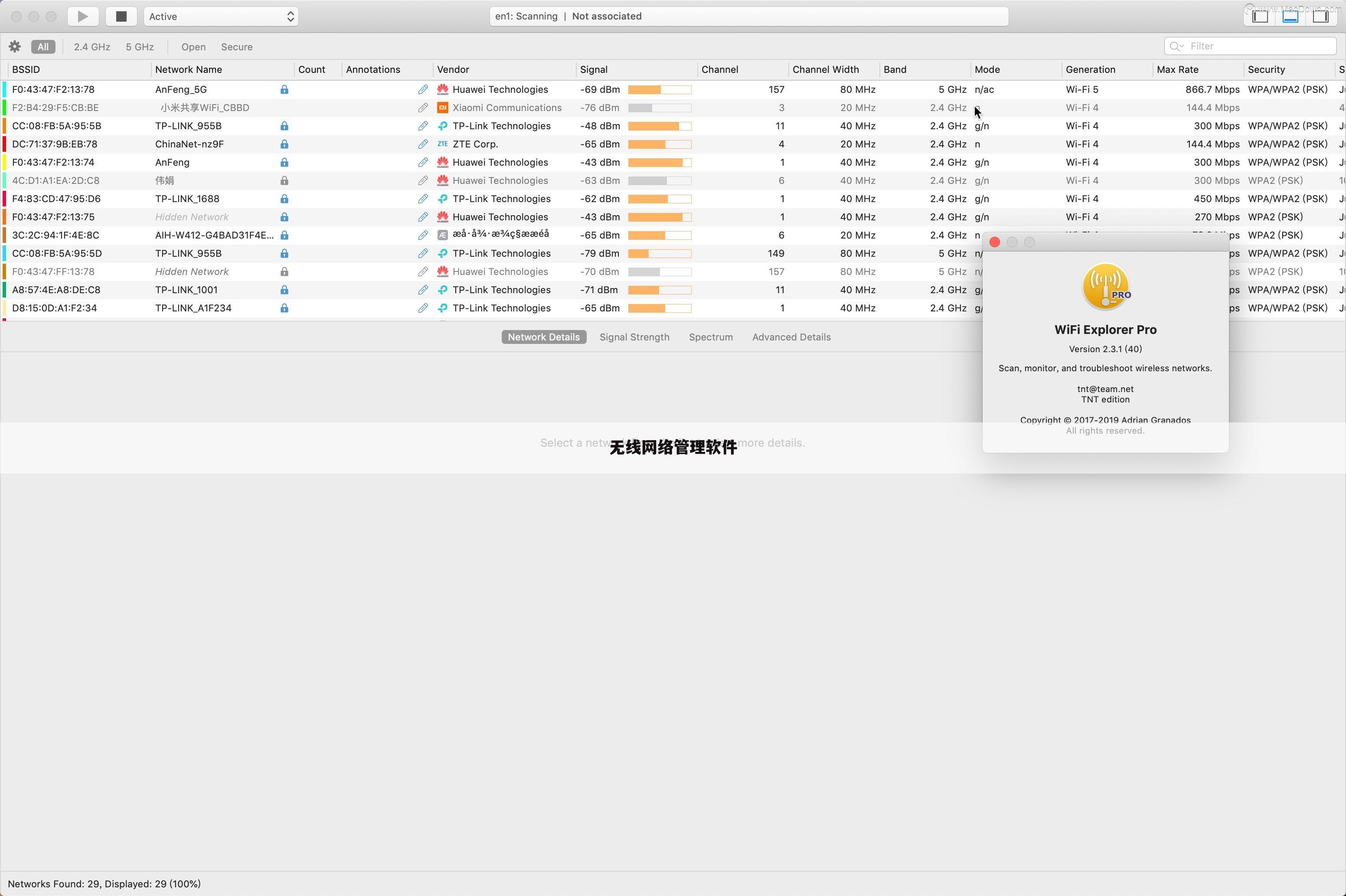
Task: Switch to Network Details tab
Action: (x=543, y=337)
